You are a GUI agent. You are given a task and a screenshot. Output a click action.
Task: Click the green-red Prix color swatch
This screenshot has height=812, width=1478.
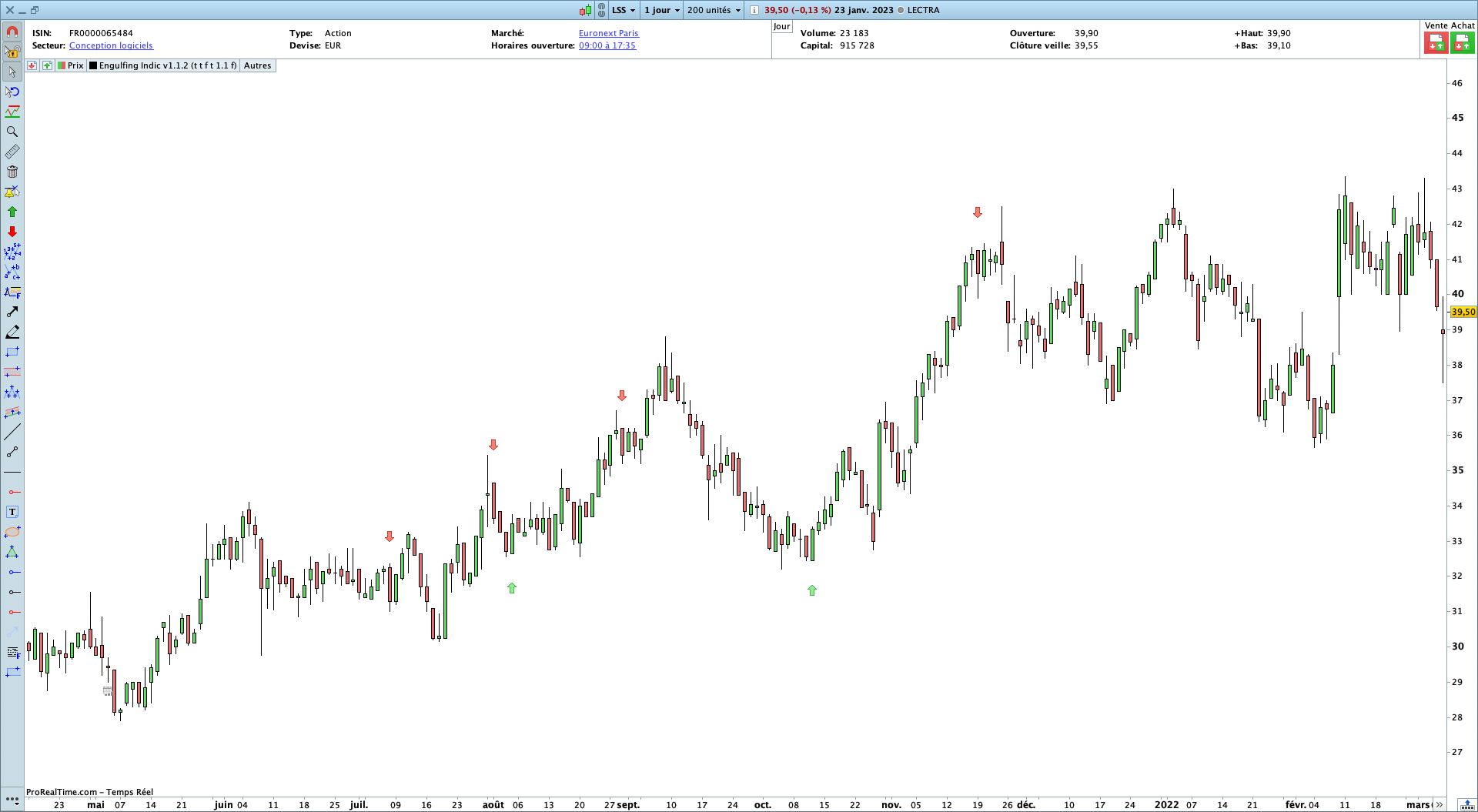click(62, 65)
